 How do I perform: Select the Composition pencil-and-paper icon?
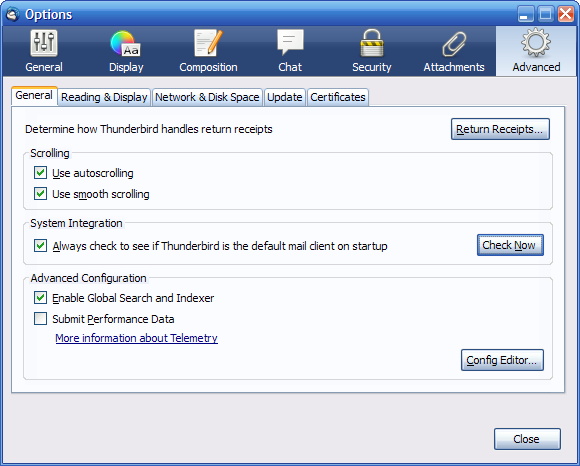click(x=208, y=43)
